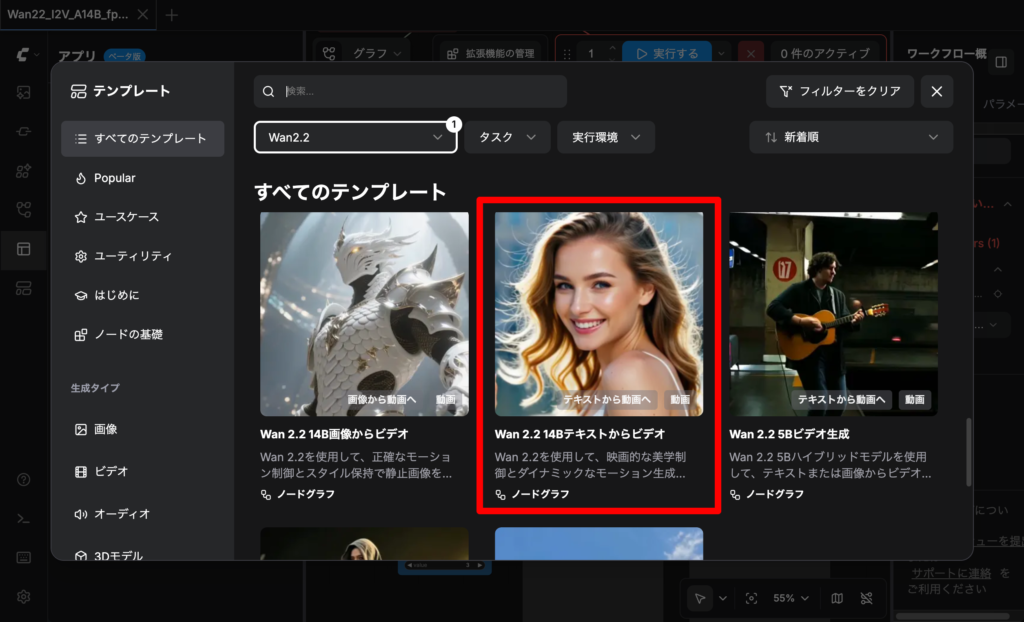The image size is (1024, 622).
Task: Toggle the right side panel icon
Action: click(1001, 62)
